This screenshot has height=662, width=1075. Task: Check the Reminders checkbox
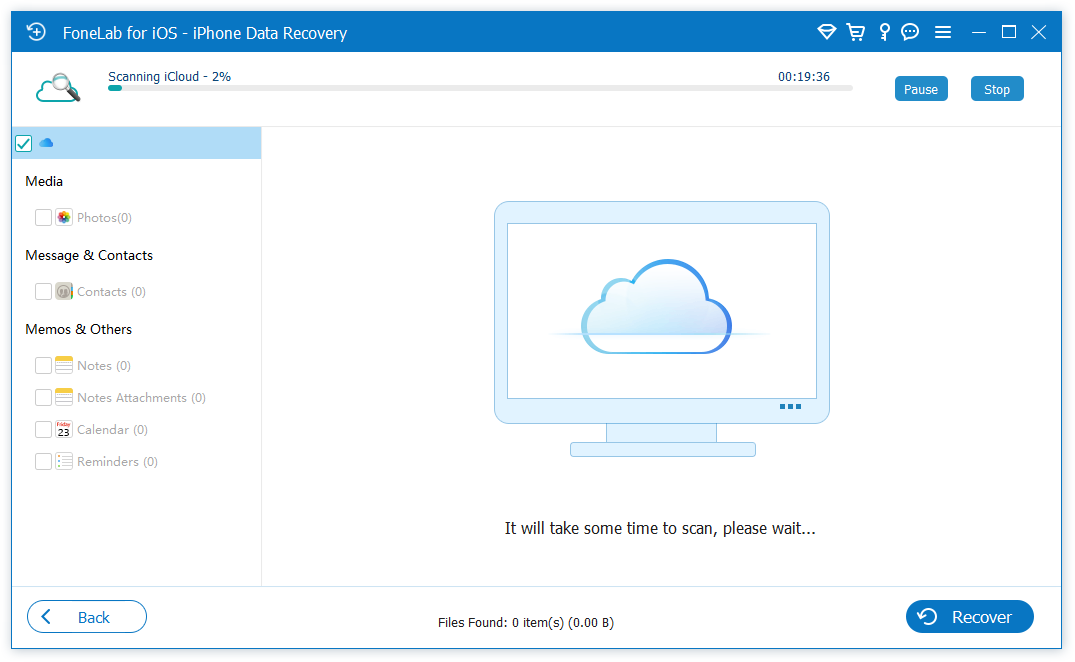click(43, 461)
